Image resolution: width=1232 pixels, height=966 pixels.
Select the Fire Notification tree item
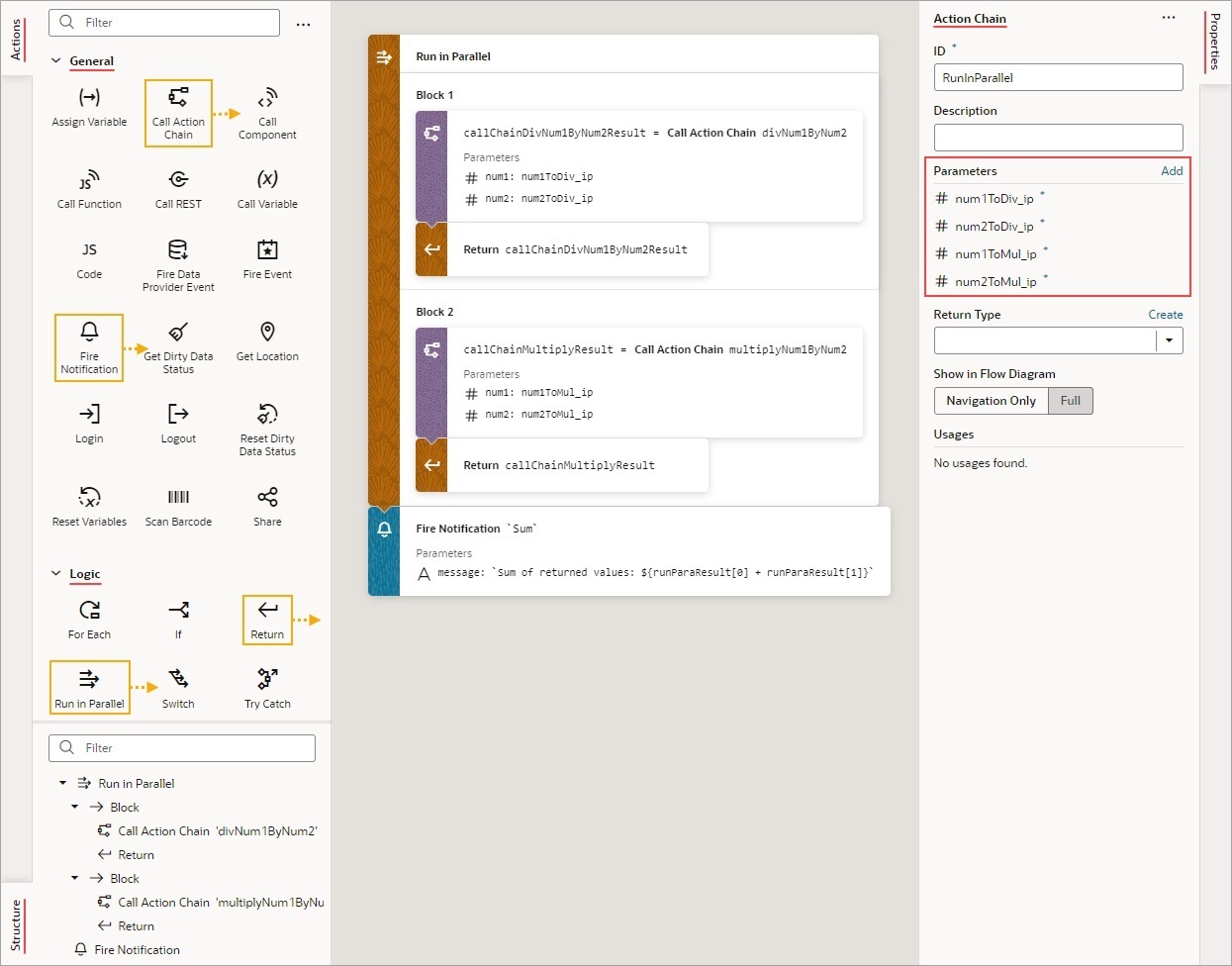coord(128,950)
